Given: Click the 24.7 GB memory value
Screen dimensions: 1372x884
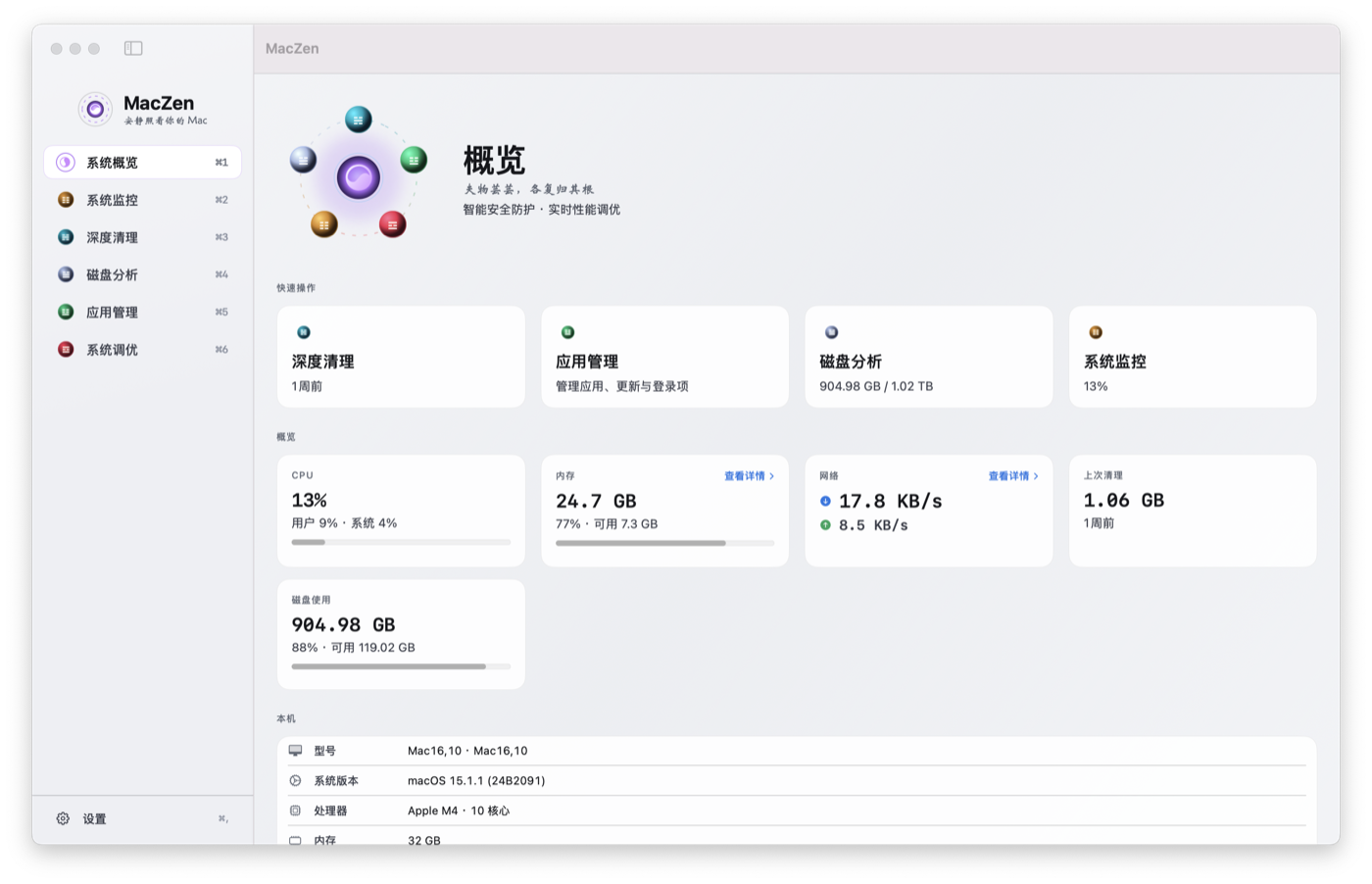Looking at the screenshot, I should [596, 501].
